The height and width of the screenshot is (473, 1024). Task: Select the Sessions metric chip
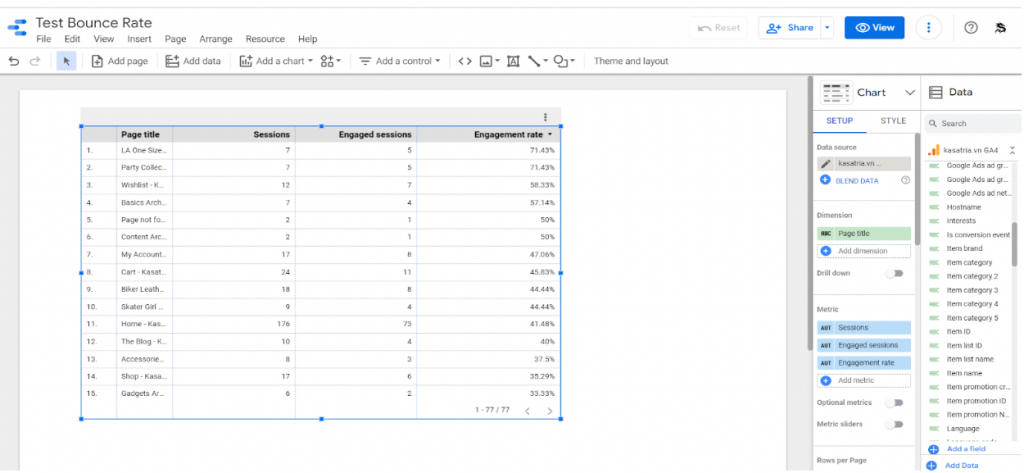863,327
